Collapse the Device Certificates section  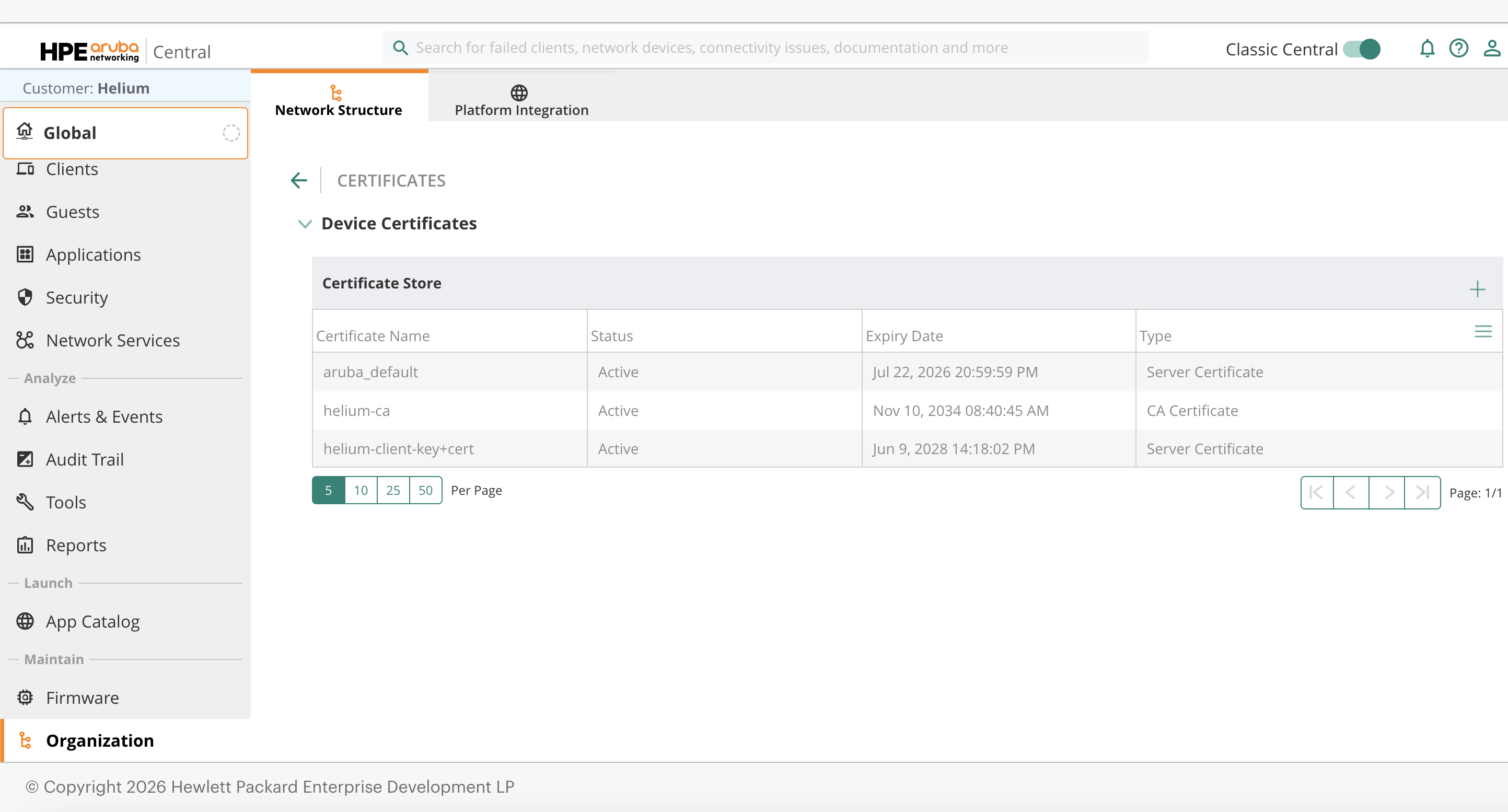coord(305,224)
